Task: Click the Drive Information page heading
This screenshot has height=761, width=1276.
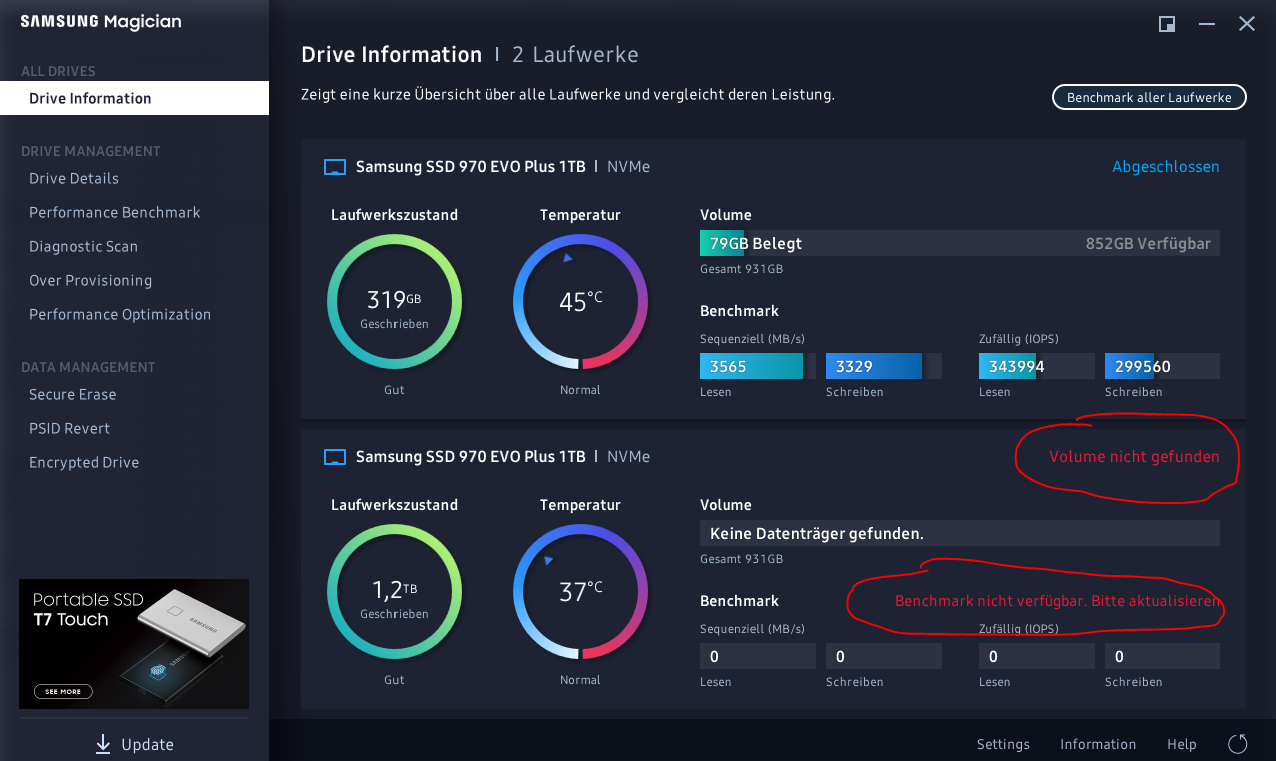Action: [x=391, y=54]
